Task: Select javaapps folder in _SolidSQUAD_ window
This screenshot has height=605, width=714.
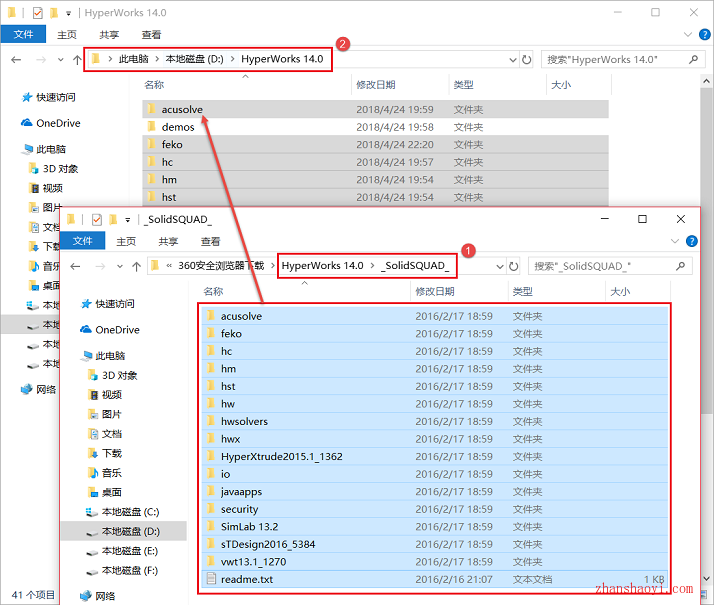Action: pos(435,491)
